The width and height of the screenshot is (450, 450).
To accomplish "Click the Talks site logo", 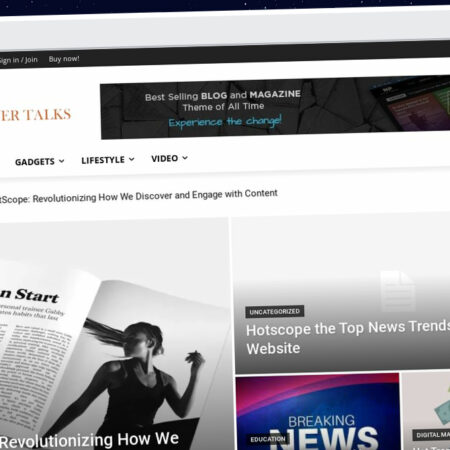I will click(35, 115).
